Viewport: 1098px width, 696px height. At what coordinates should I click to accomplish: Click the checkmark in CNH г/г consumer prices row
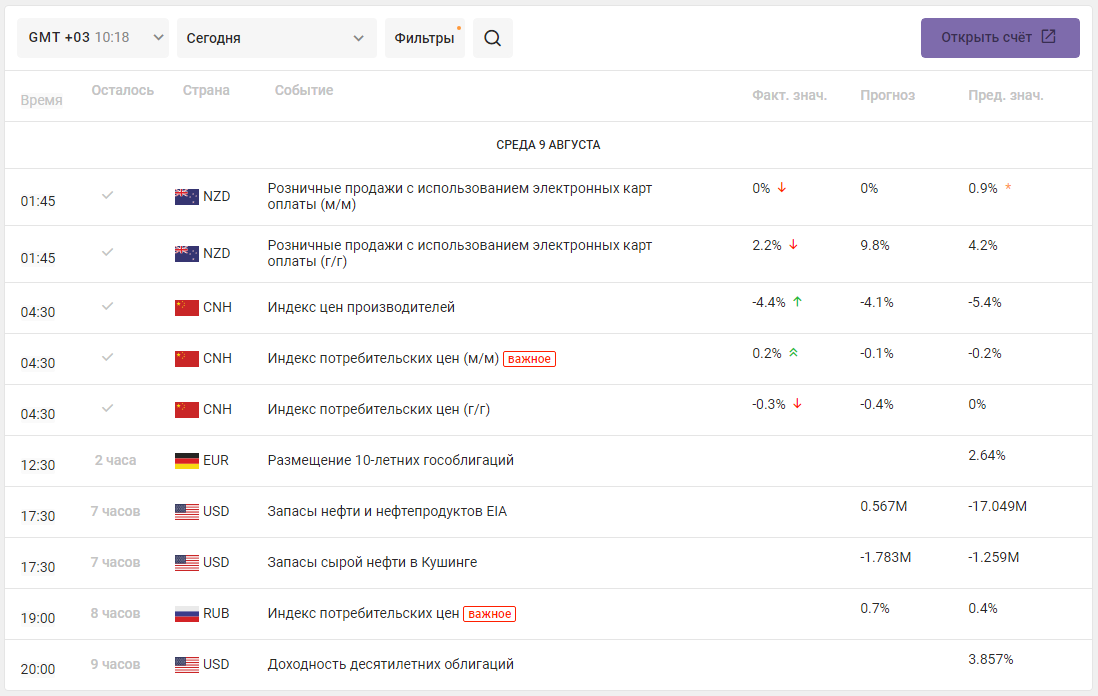[107, 408]
